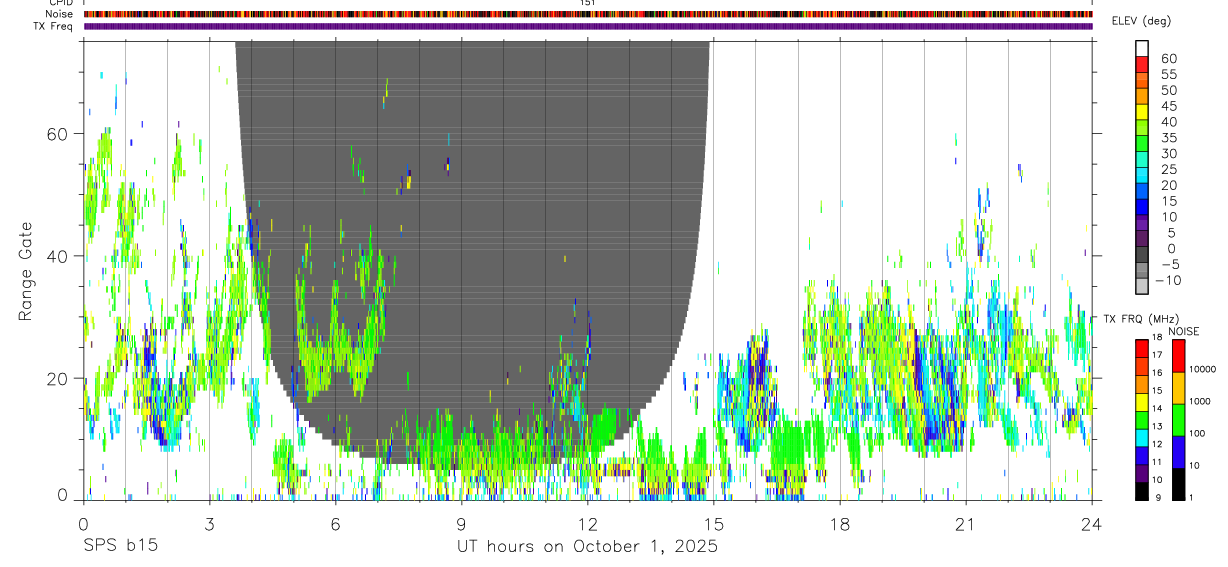The image size is (1228, 567).
Task: Click the x-axis tick label "12"
Action: click(x=587, y=524)
